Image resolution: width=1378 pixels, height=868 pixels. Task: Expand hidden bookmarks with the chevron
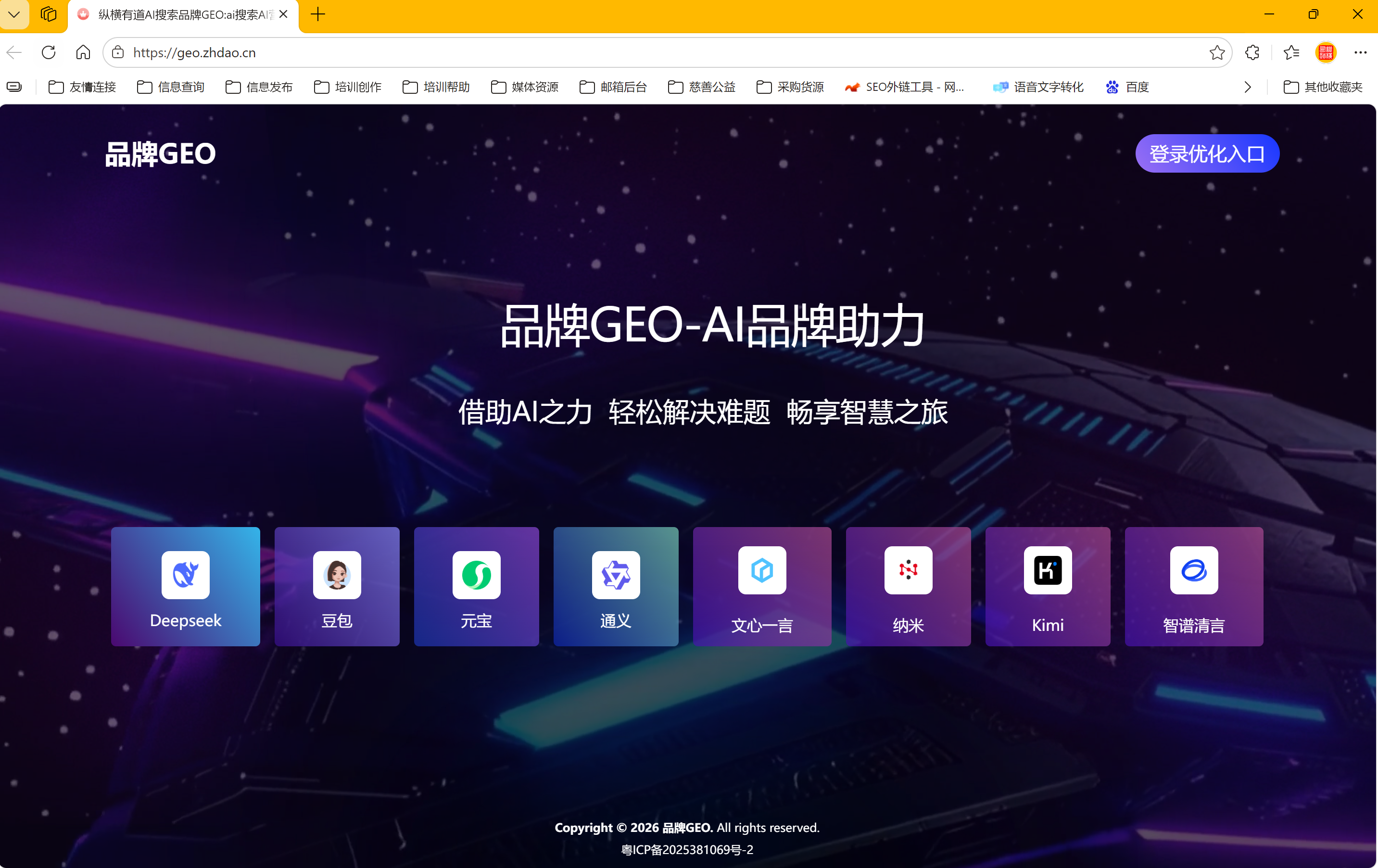click(x=1248, y=87)
